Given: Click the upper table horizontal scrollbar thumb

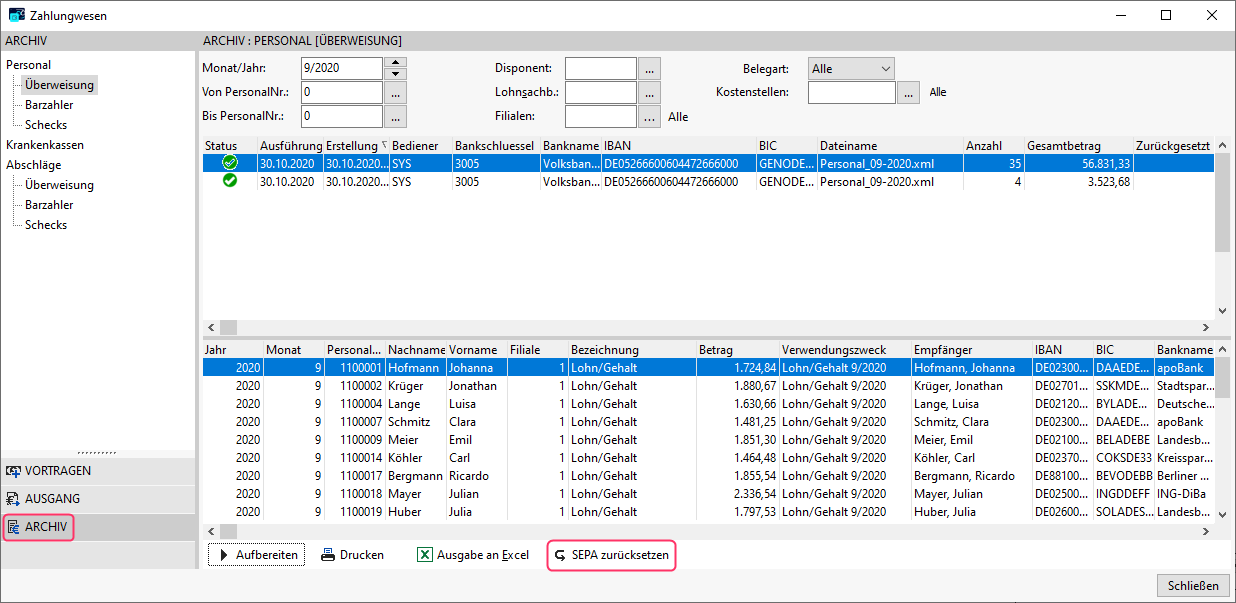Looking at the screenshot, I should [229, 327].
